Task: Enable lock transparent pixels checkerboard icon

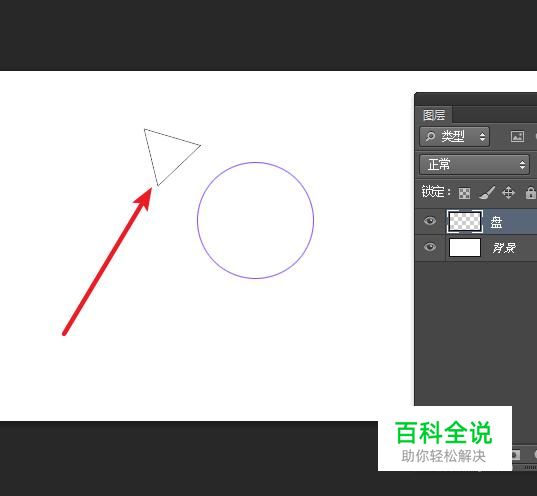Action: (x=464, y=193)
